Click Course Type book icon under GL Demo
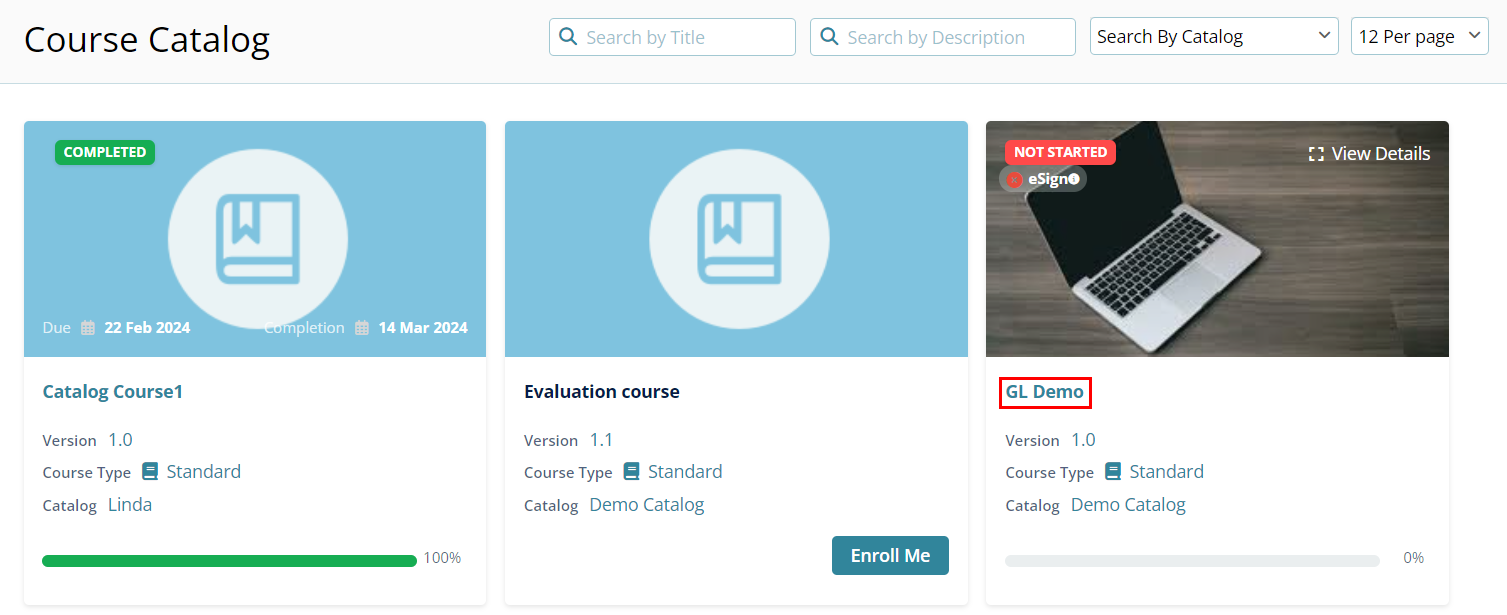Screen dimensions: 1507x615 click(1113, 471)
